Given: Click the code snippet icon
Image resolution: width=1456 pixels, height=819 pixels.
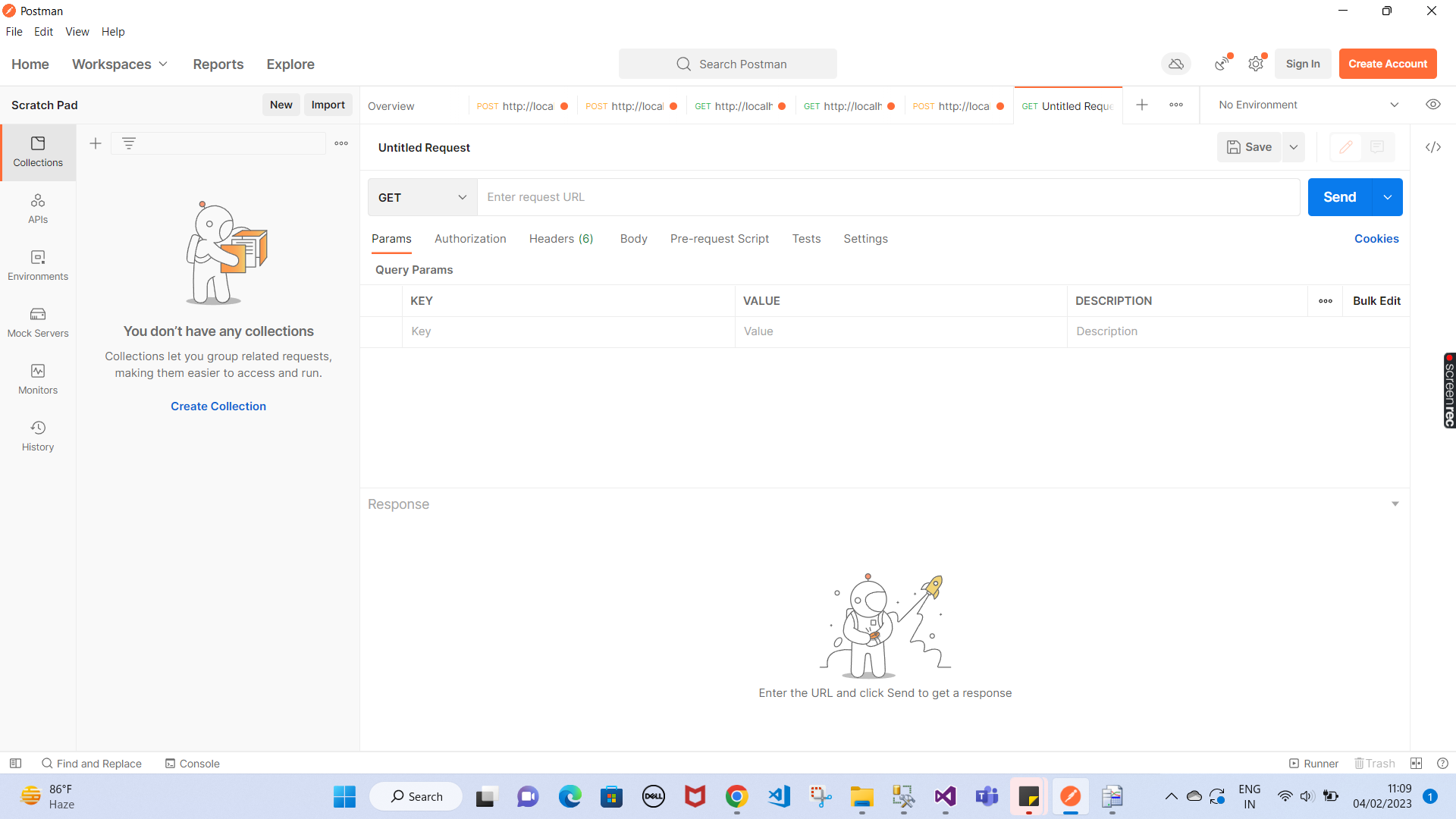Looking at the screenshot, I should tap(1432, 147).
